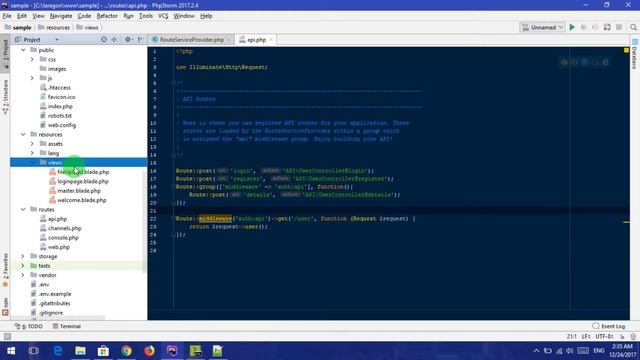Click the Project tree horizontal scrollbar
Viewport: 640px width, 360px height.
(58, 318)
